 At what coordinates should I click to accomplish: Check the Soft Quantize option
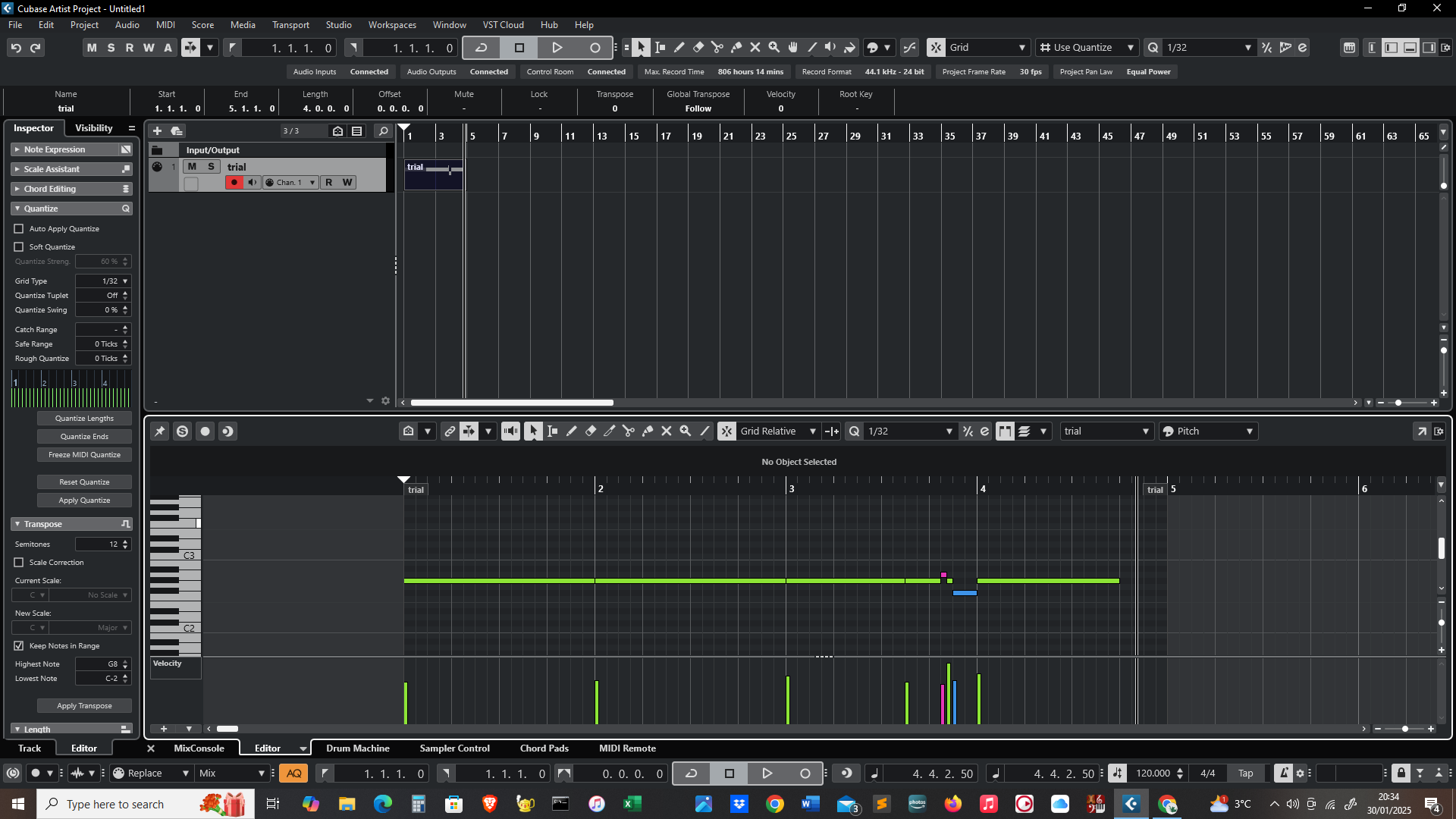click(19, 246)
